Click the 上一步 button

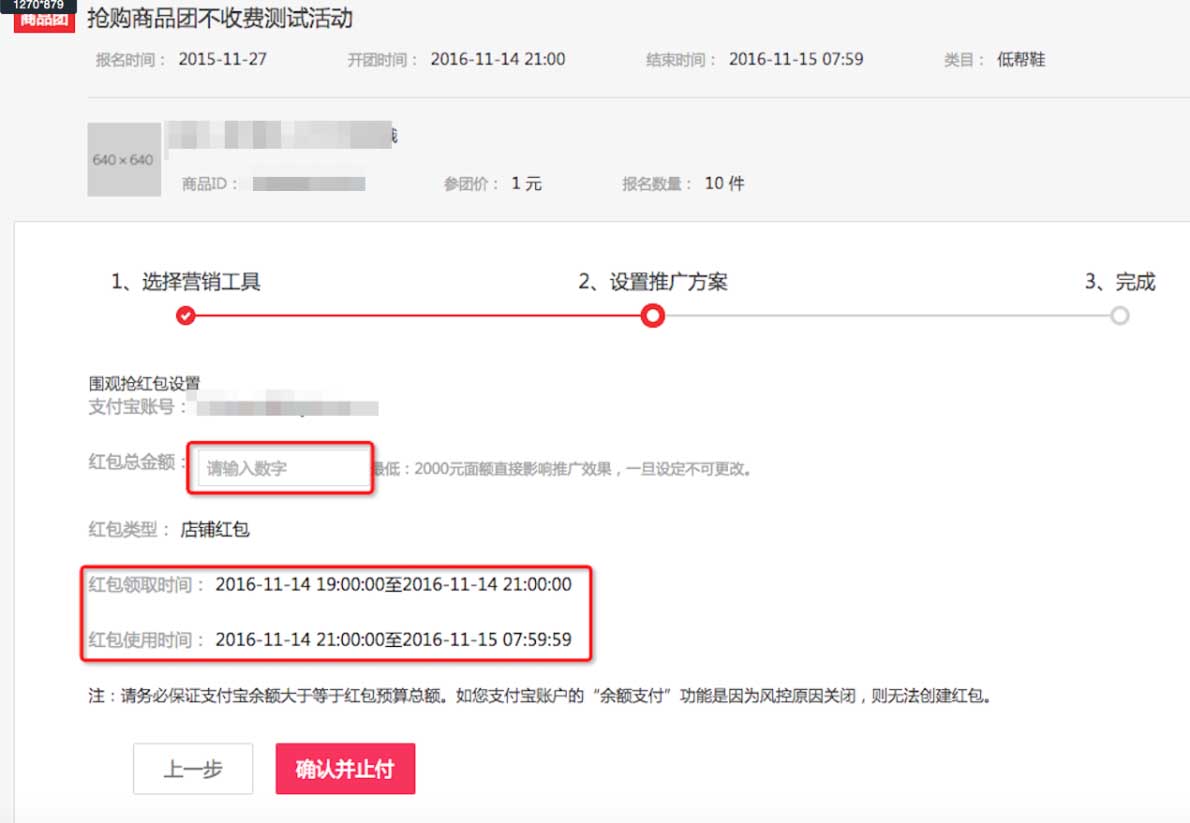pos(193,768)
